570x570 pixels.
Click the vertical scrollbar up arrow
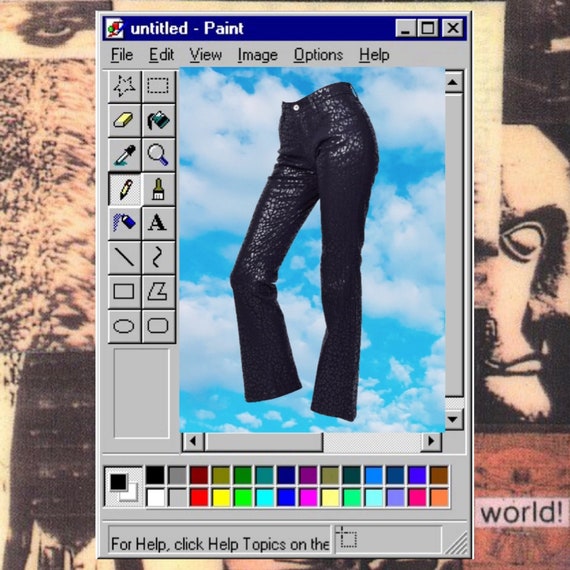coord(453,82)
